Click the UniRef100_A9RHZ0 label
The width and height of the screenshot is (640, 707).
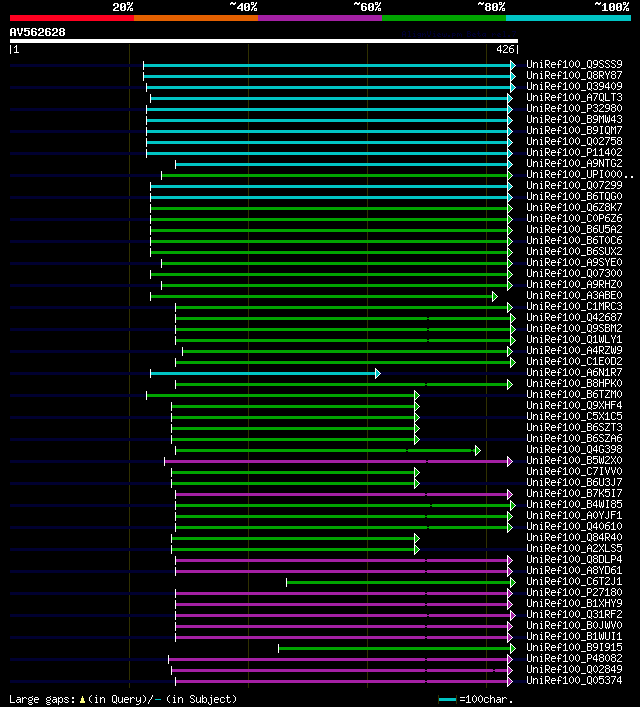click(x=574, y=285)
